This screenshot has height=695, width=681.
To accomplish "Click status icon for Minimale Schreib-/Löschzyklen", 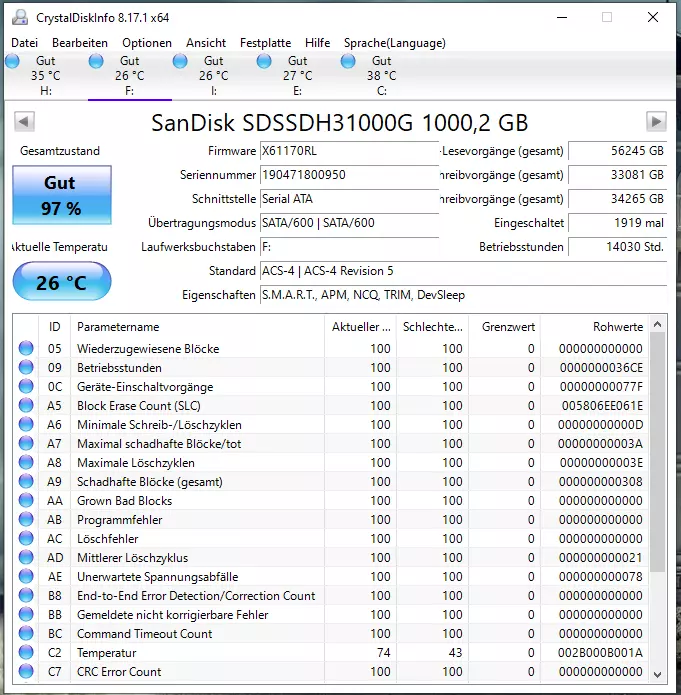I will click(x=26, y=425).
